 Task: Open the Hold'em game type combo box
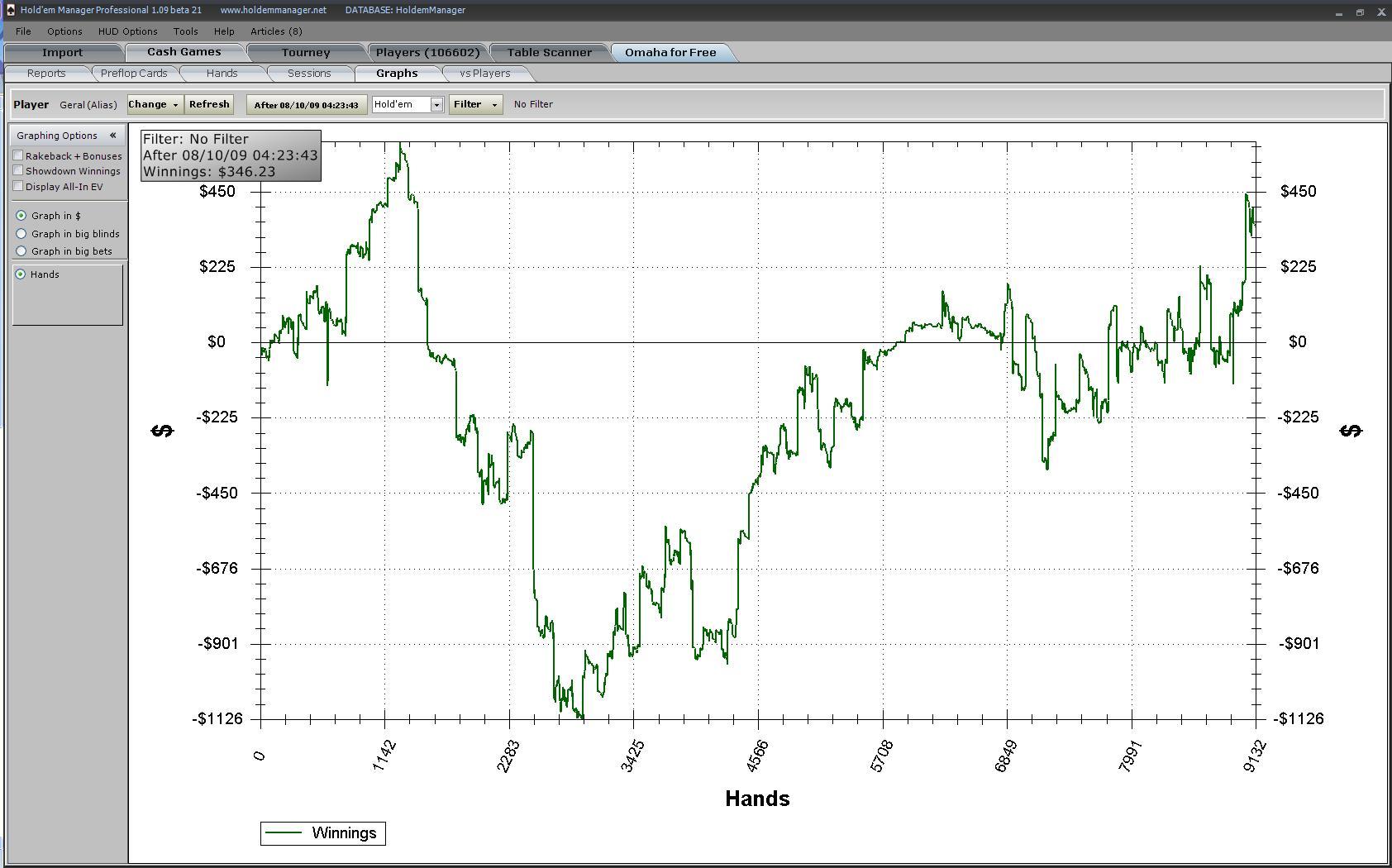408,104
